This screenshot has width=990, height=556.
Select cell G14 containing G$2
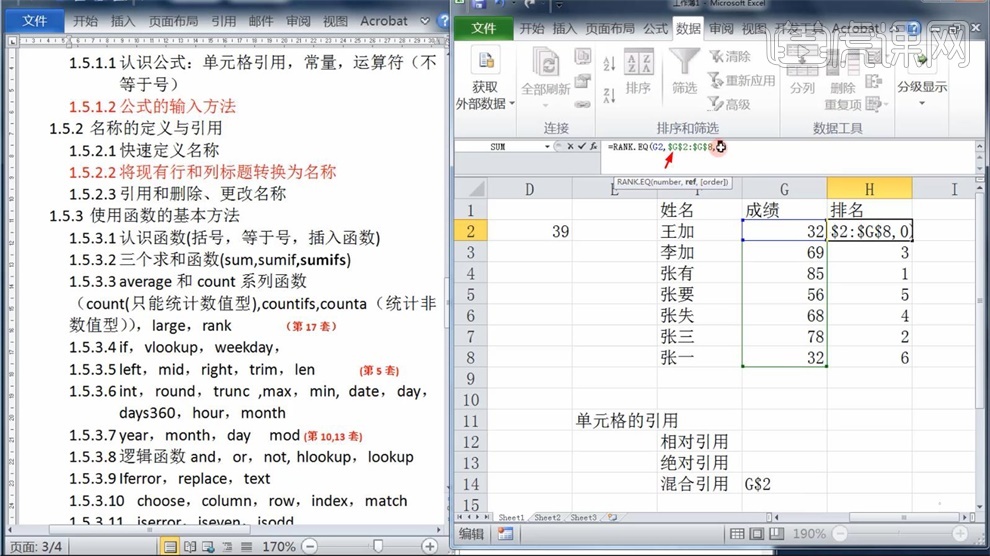click(784, 484)
